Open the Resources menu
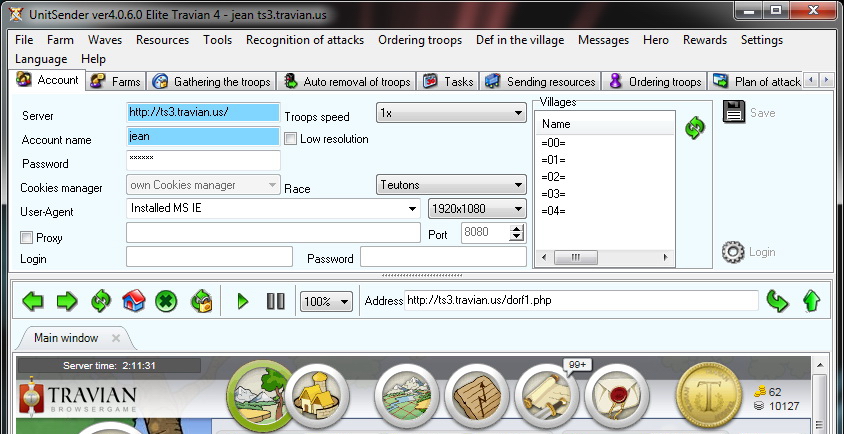This screenshot has height=434, width=844. pos(163,40)
